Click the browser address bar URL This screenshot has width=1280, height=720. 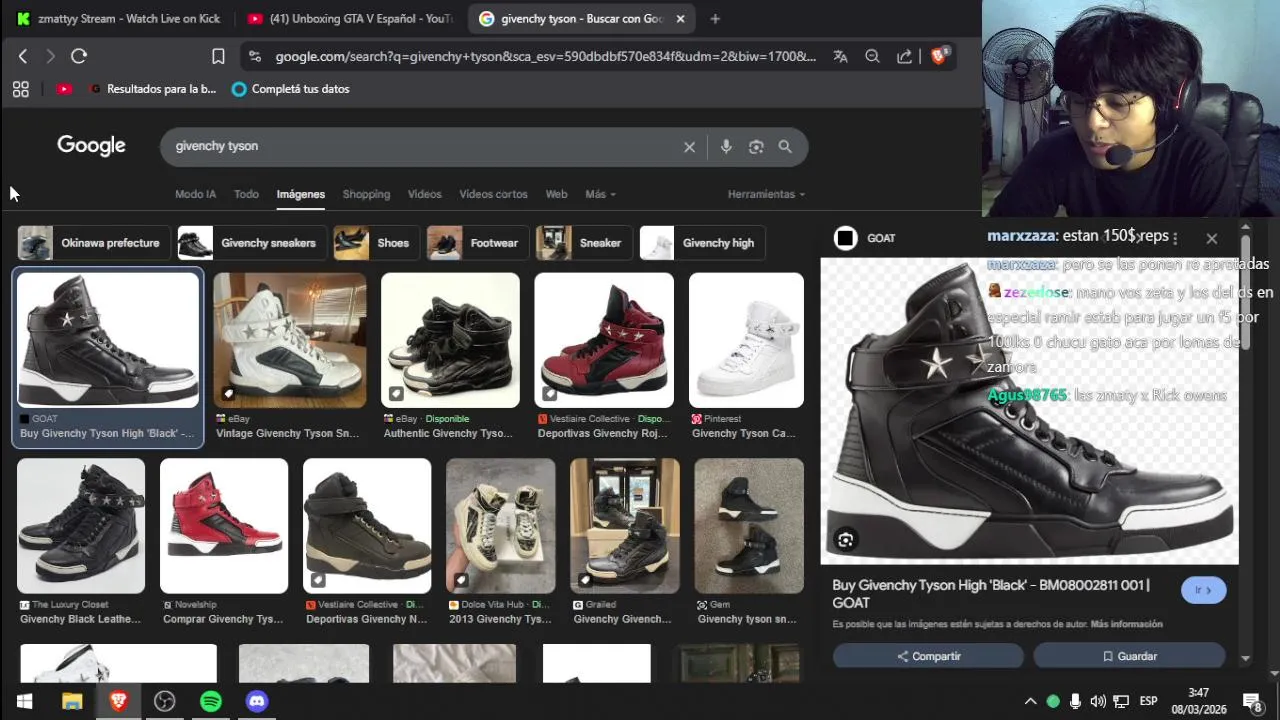(x=545, y=57)
